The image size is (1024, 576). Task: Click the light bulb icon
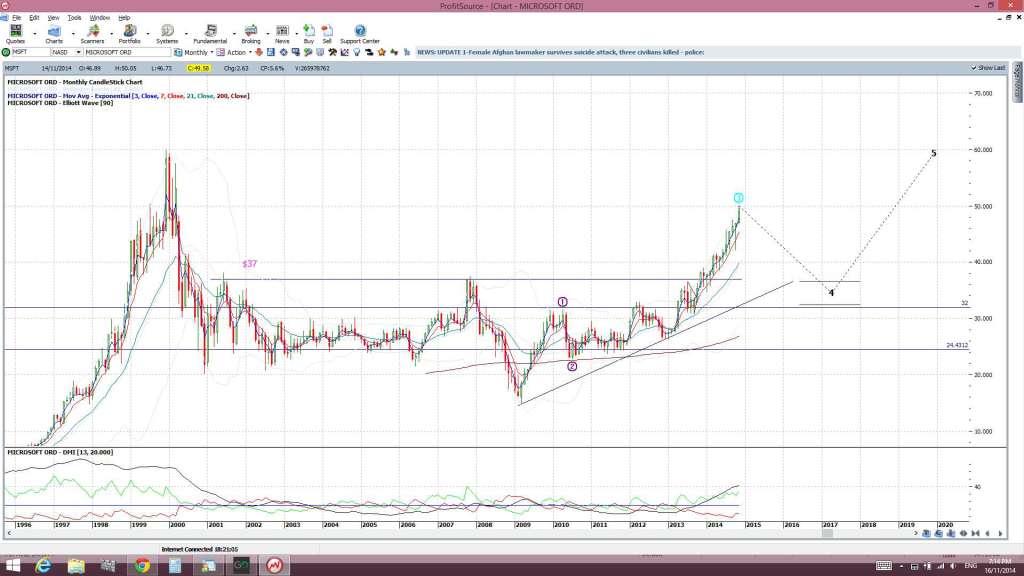pos(357,52)
